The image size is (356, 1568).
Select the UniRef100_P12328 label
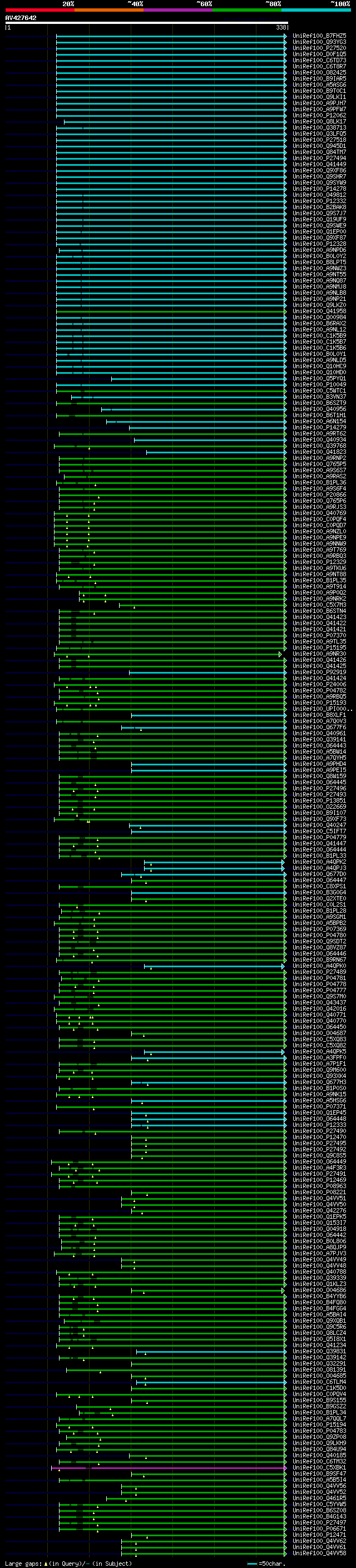point(319,244)
